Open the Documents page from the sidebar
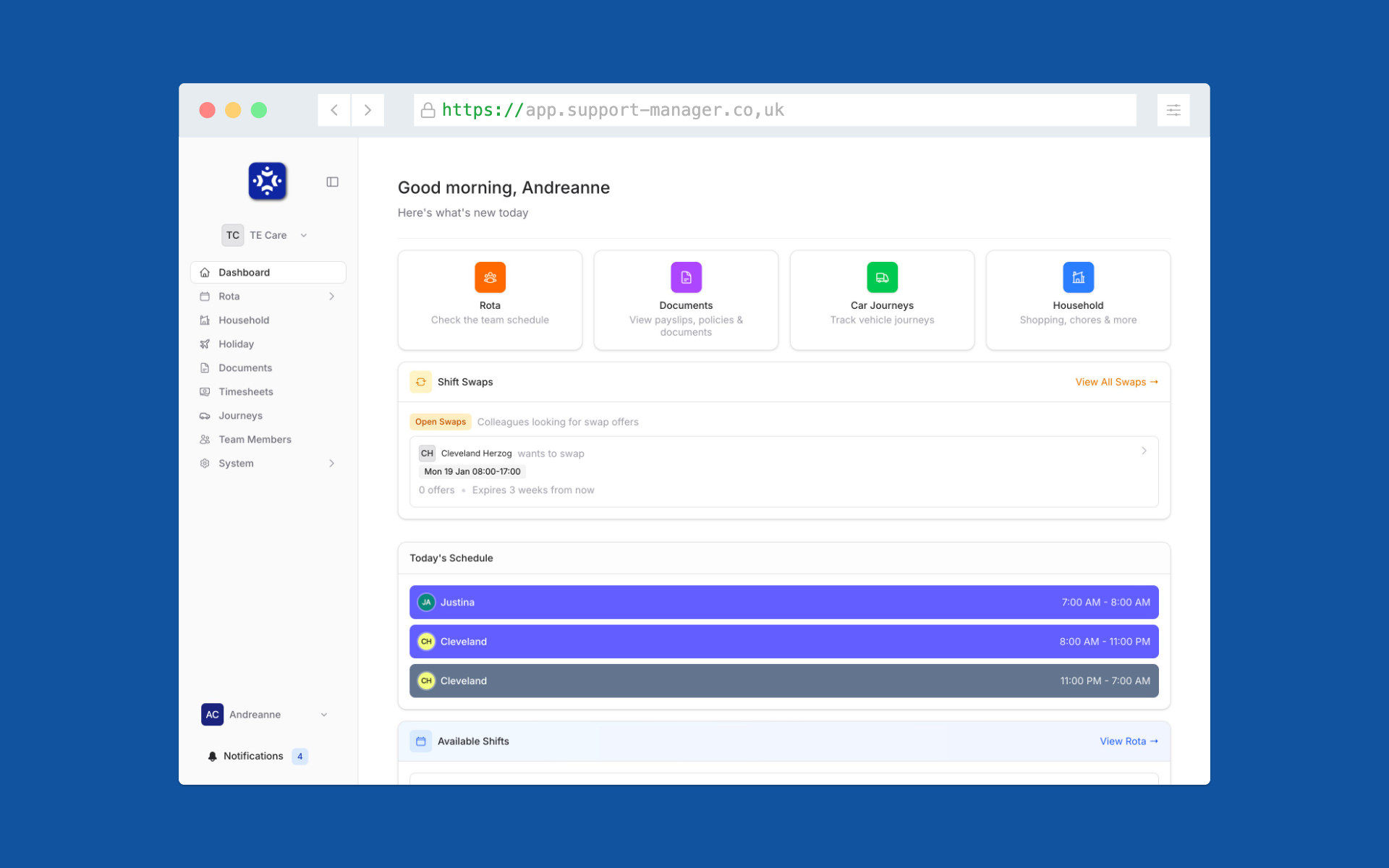1389x868 pixels. click(244, 367)
